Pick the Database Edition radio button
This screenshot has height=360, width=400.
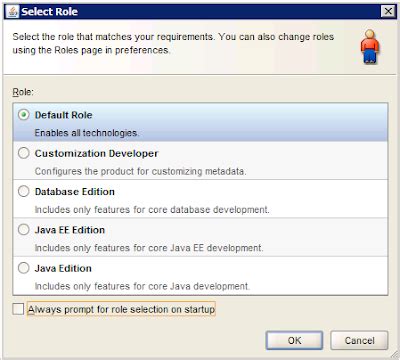[x=23, y=192]
